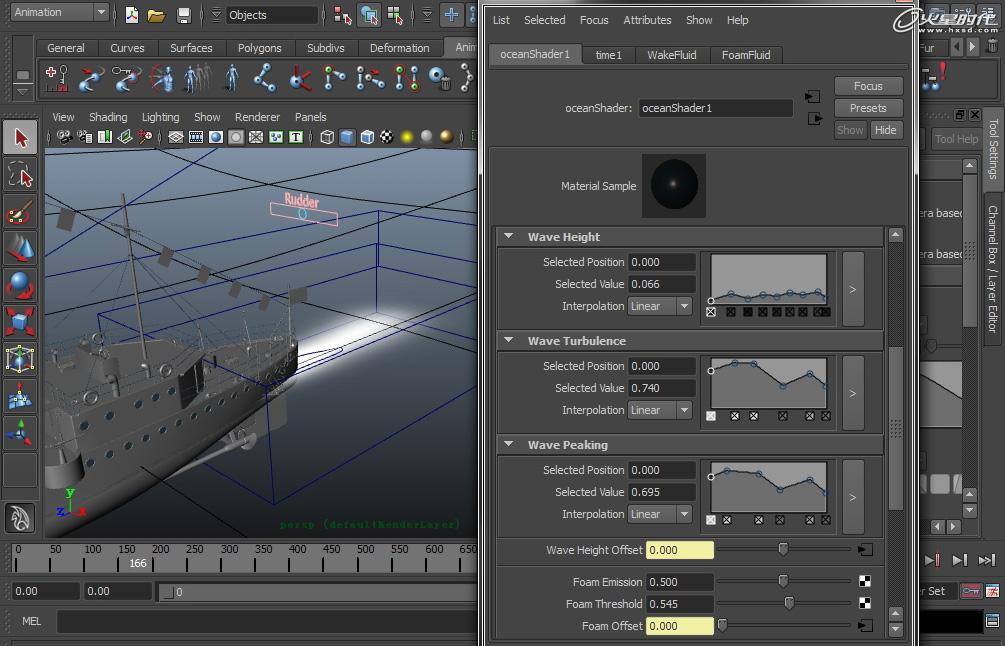Click the Auto Keyframe key icon
Image resolution: width=1005 pixels, height=646 pixels.
click(x=970, y=591)
